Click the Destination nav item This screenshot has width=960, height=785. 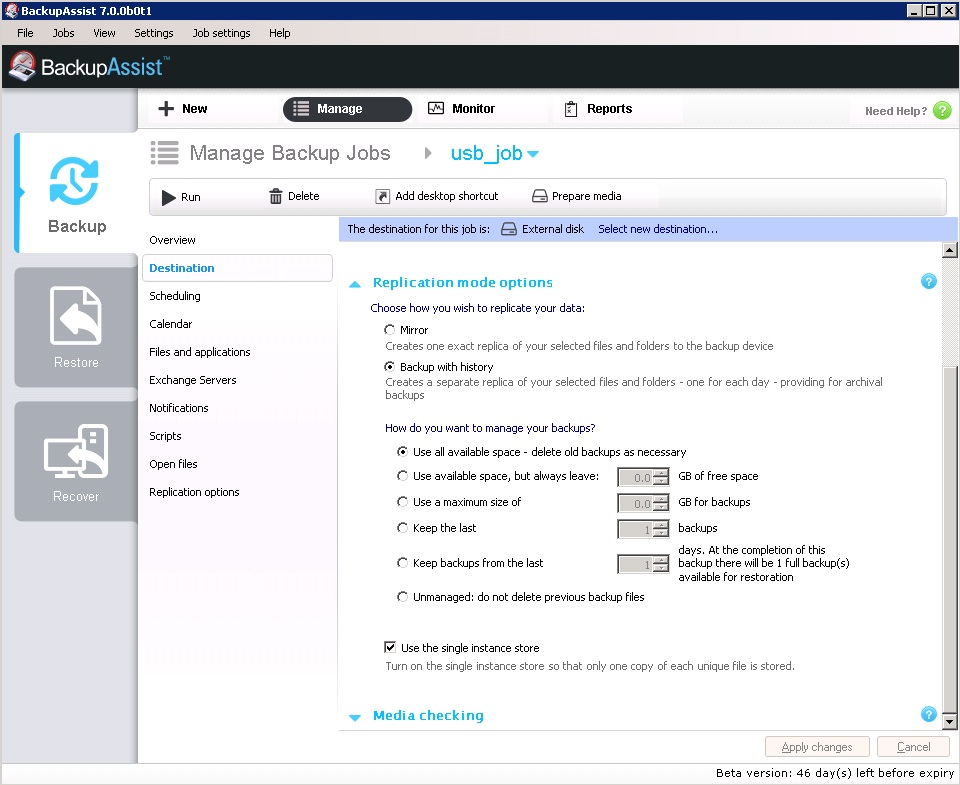coord(237,268)
